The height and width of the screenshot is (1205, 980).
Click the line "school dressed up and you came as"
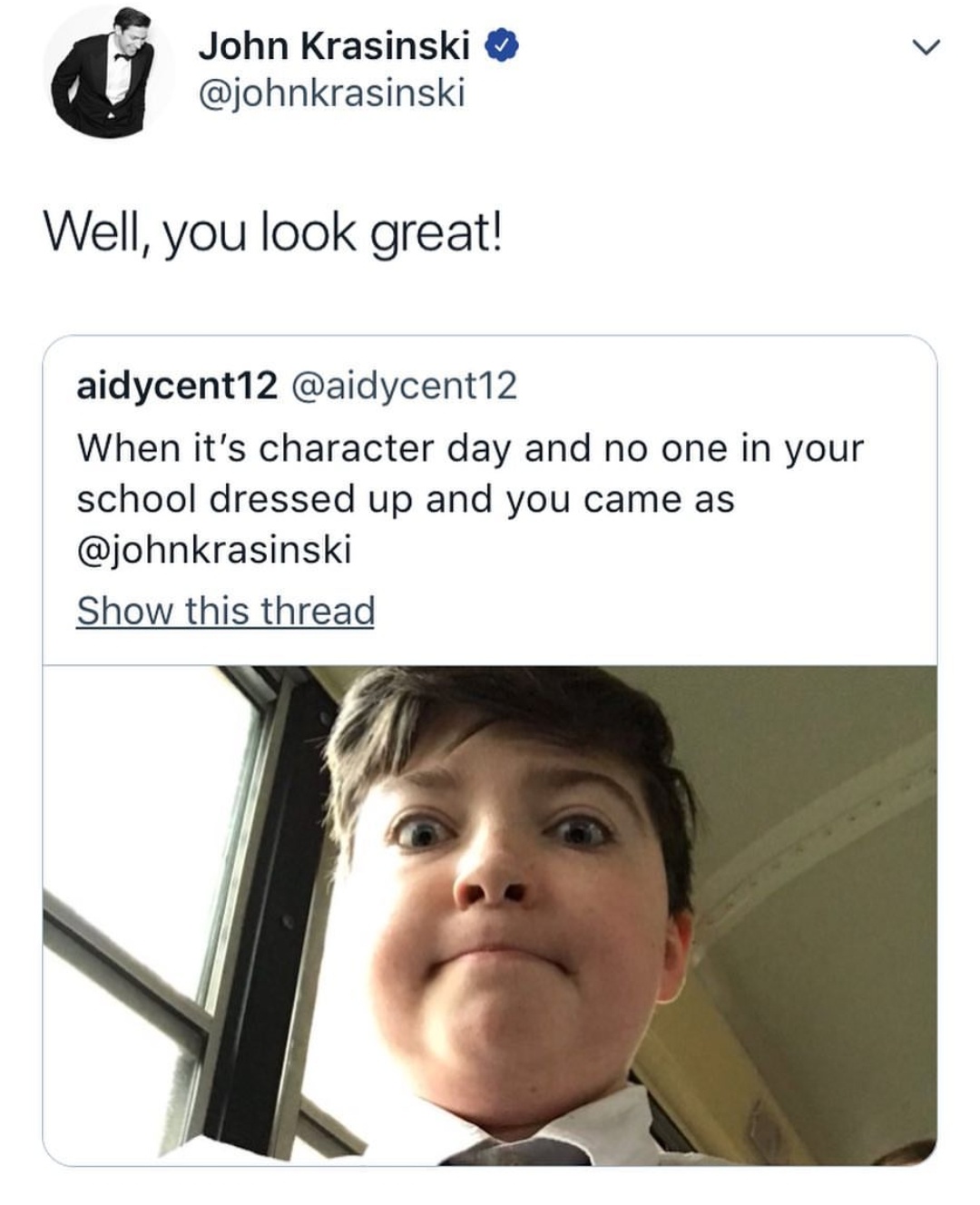tap(405, 499)
